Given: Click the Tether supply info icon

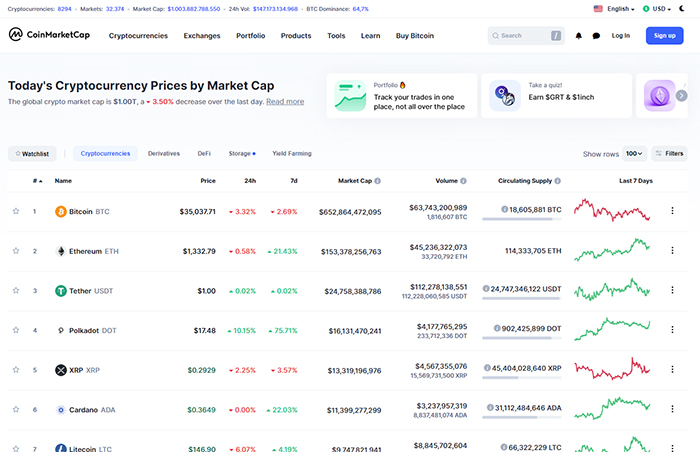Looking at the screenshot, I should (x=486, y=289).
